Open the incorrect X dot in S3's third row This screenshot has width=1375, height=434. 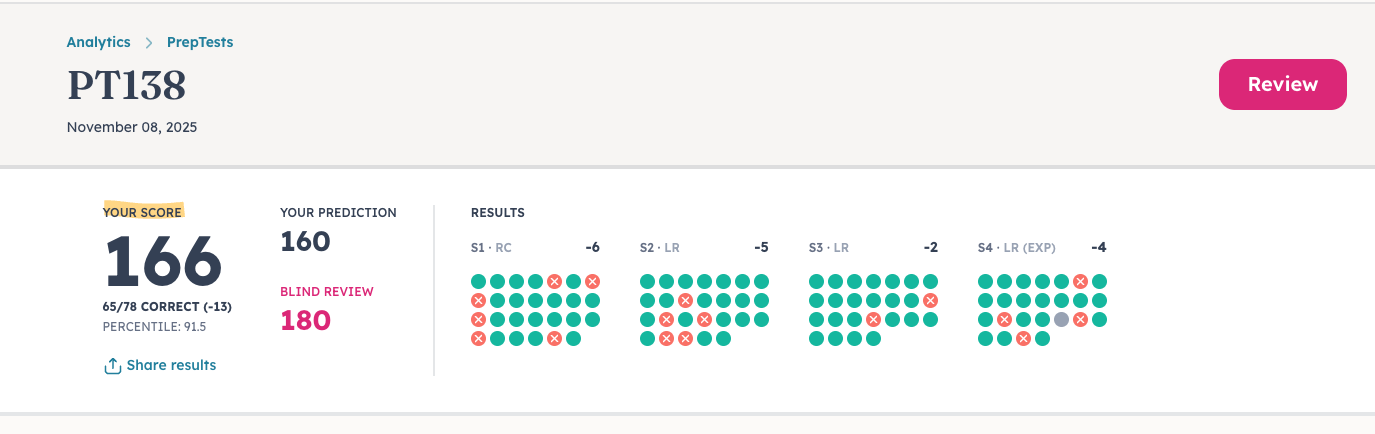point(873,320)
